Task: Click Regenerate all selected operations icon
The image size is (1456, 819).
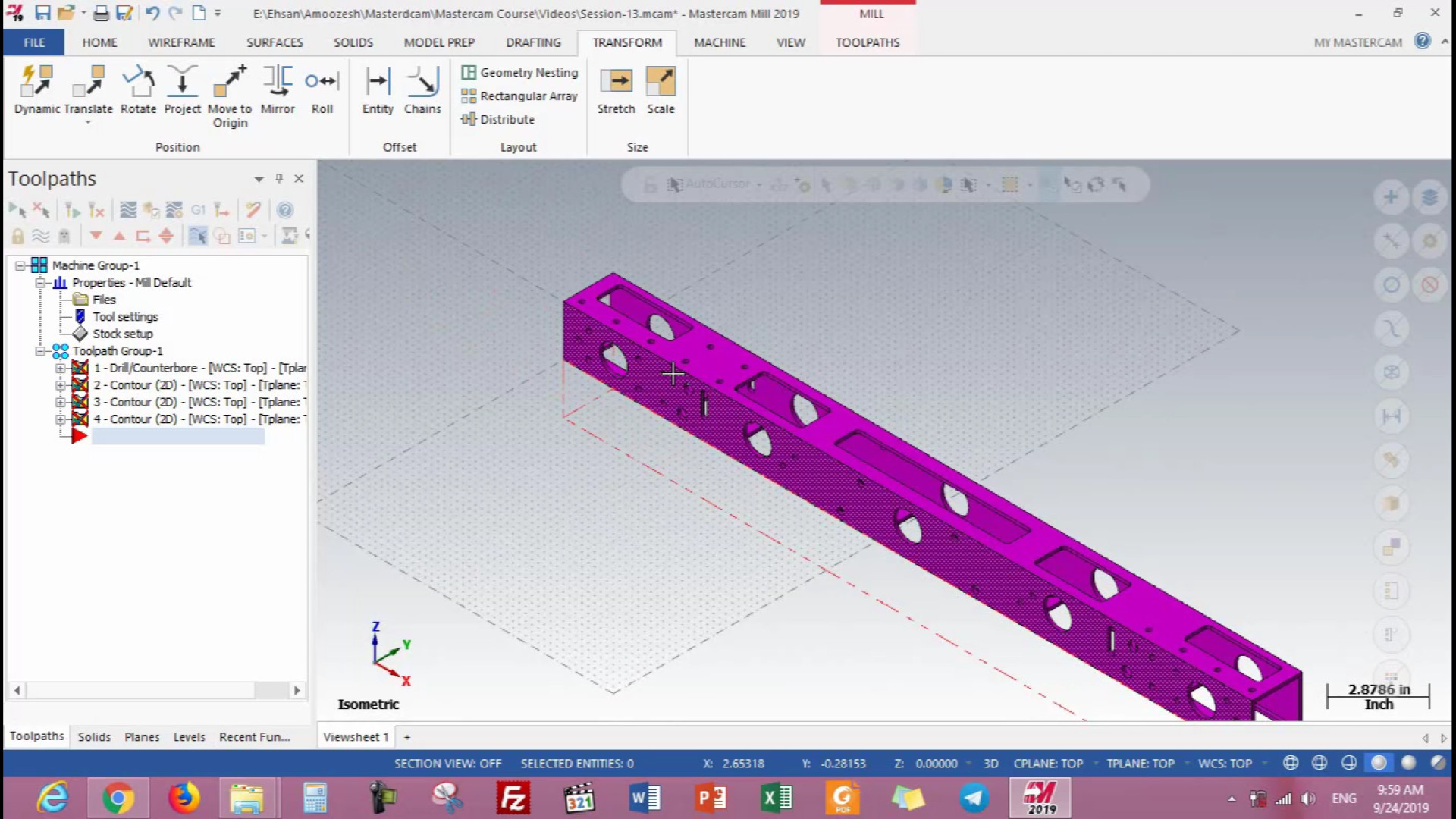Action: [x=72, y=210]
